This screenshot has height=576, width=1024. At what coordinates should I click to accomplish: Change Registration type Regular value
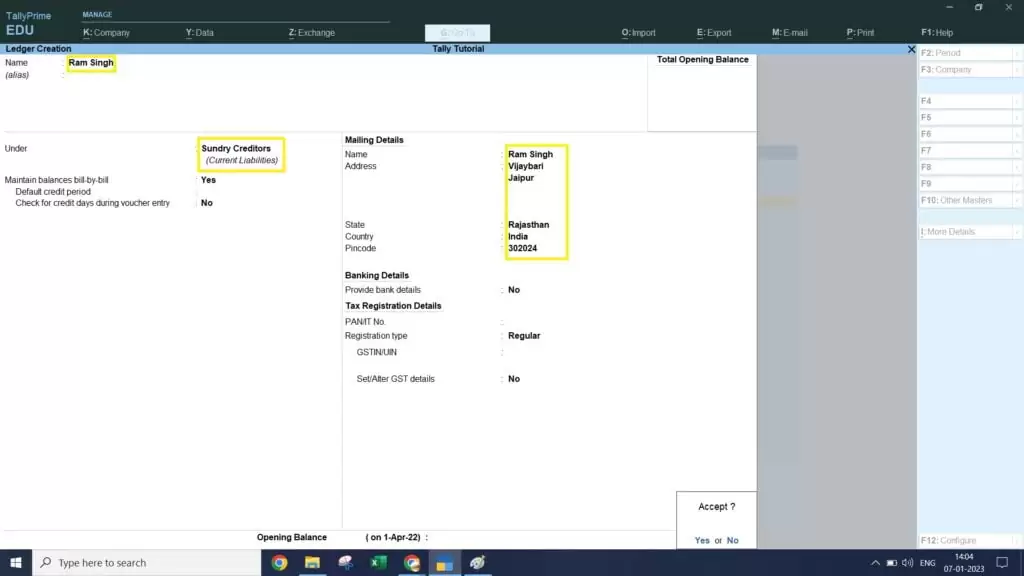(x=524, y=336)
